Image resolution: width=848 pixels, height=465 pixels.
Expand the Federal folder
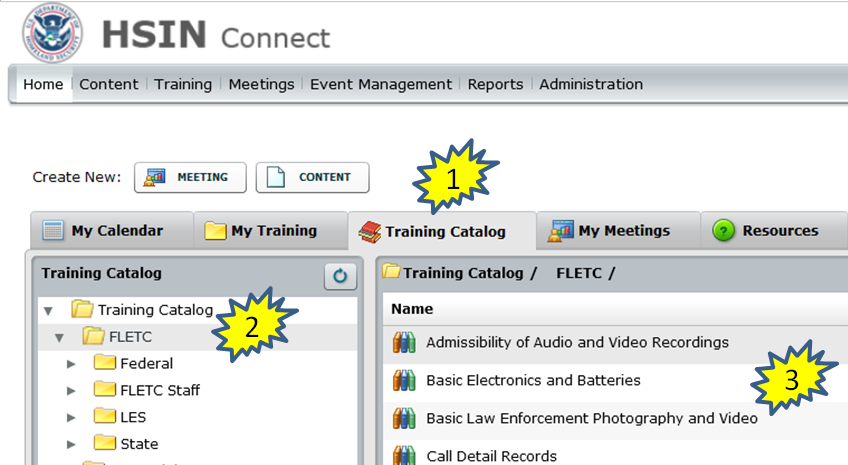(71, 364)
